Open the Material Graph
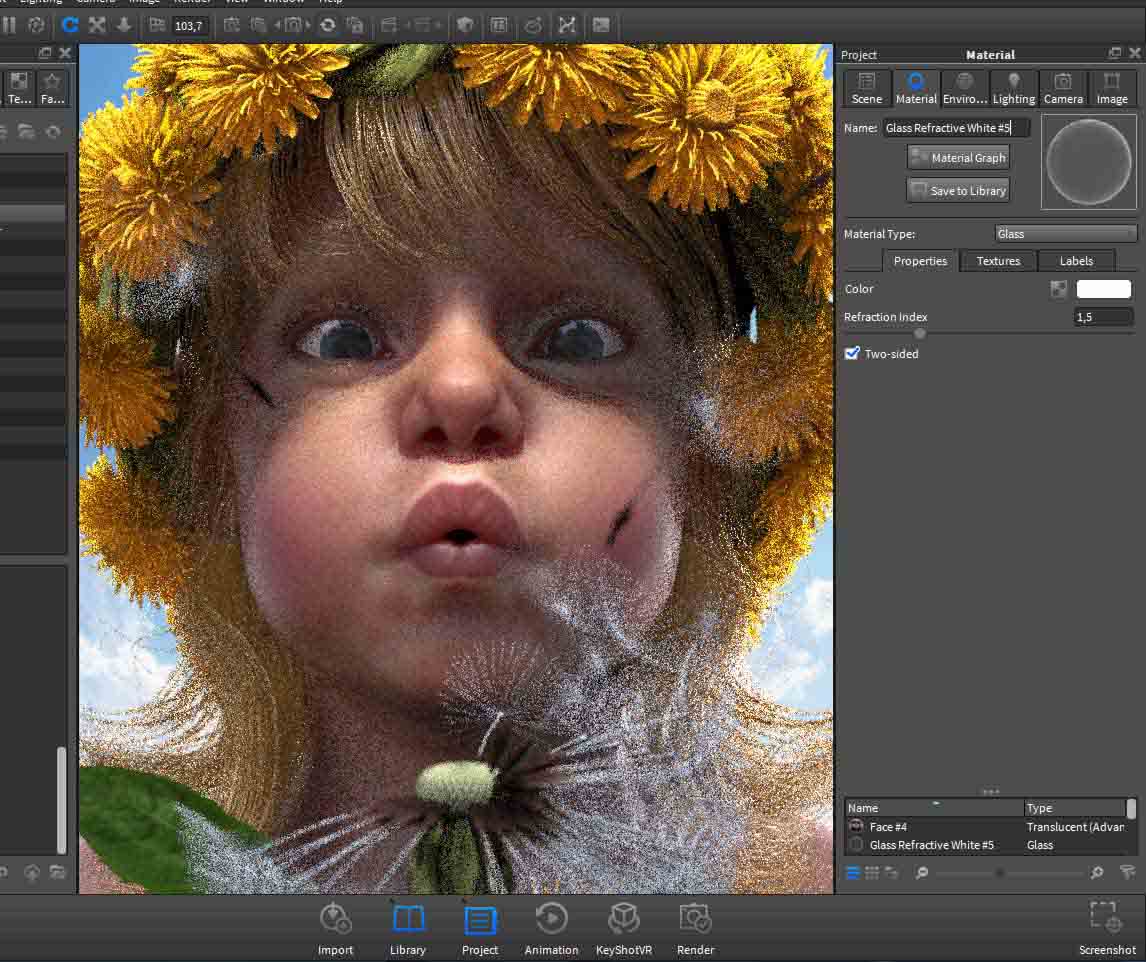This screenshot has height=962, width=1146. (x=958, y=157)
